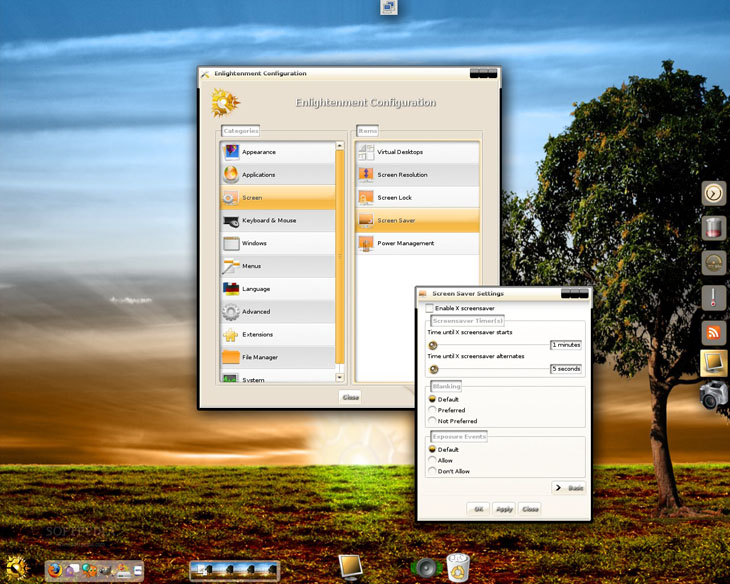This screenshot has height=584, width=730.
Task: Click the gauge gadget on the right shelf
Action: coord(714,263)
